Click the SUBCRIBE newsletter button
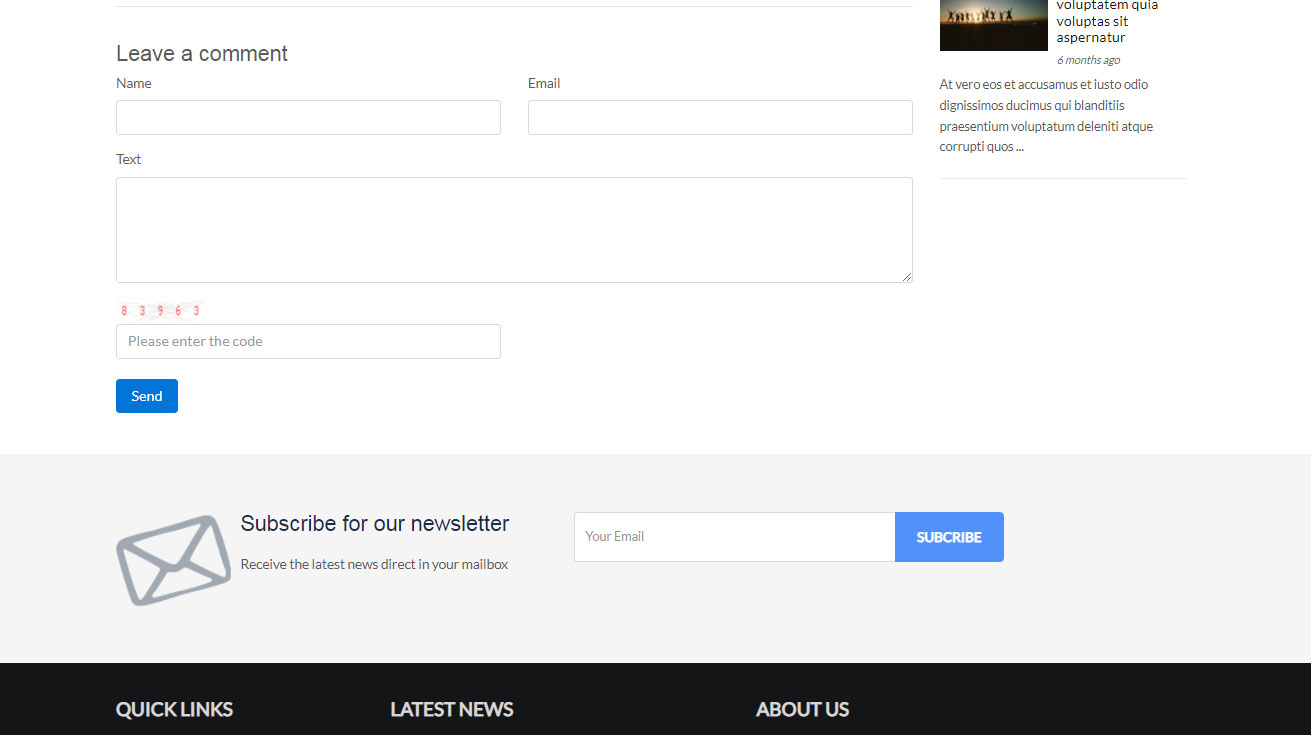The width and height of the screenshot is (1311, 735). (x=949, y=537)
